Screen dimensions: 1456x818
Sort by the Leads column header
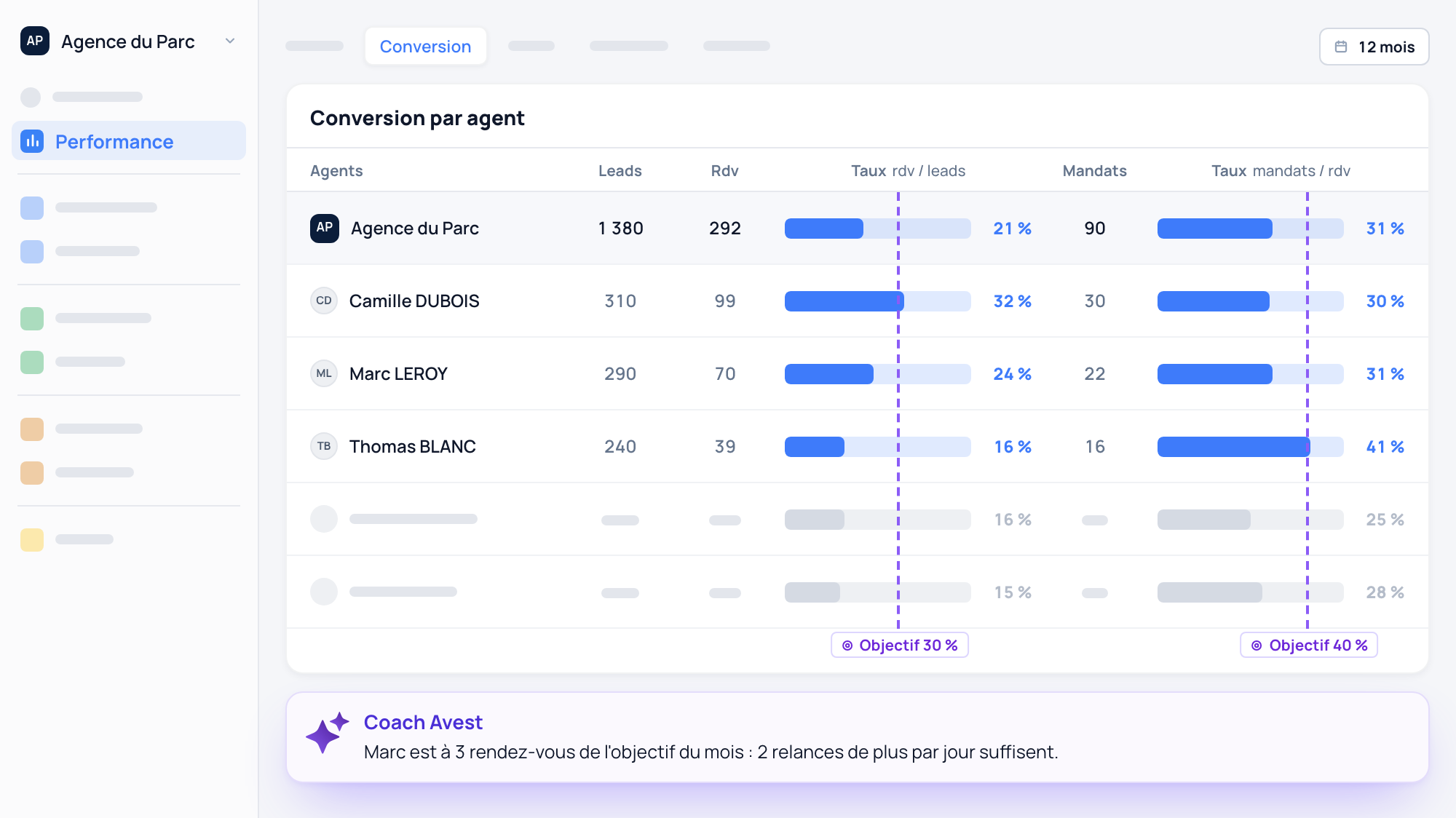tap(620, 171)
